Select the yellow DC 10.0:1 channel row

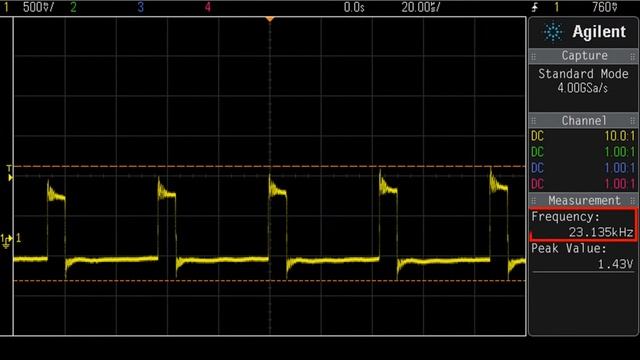(583, 136)
